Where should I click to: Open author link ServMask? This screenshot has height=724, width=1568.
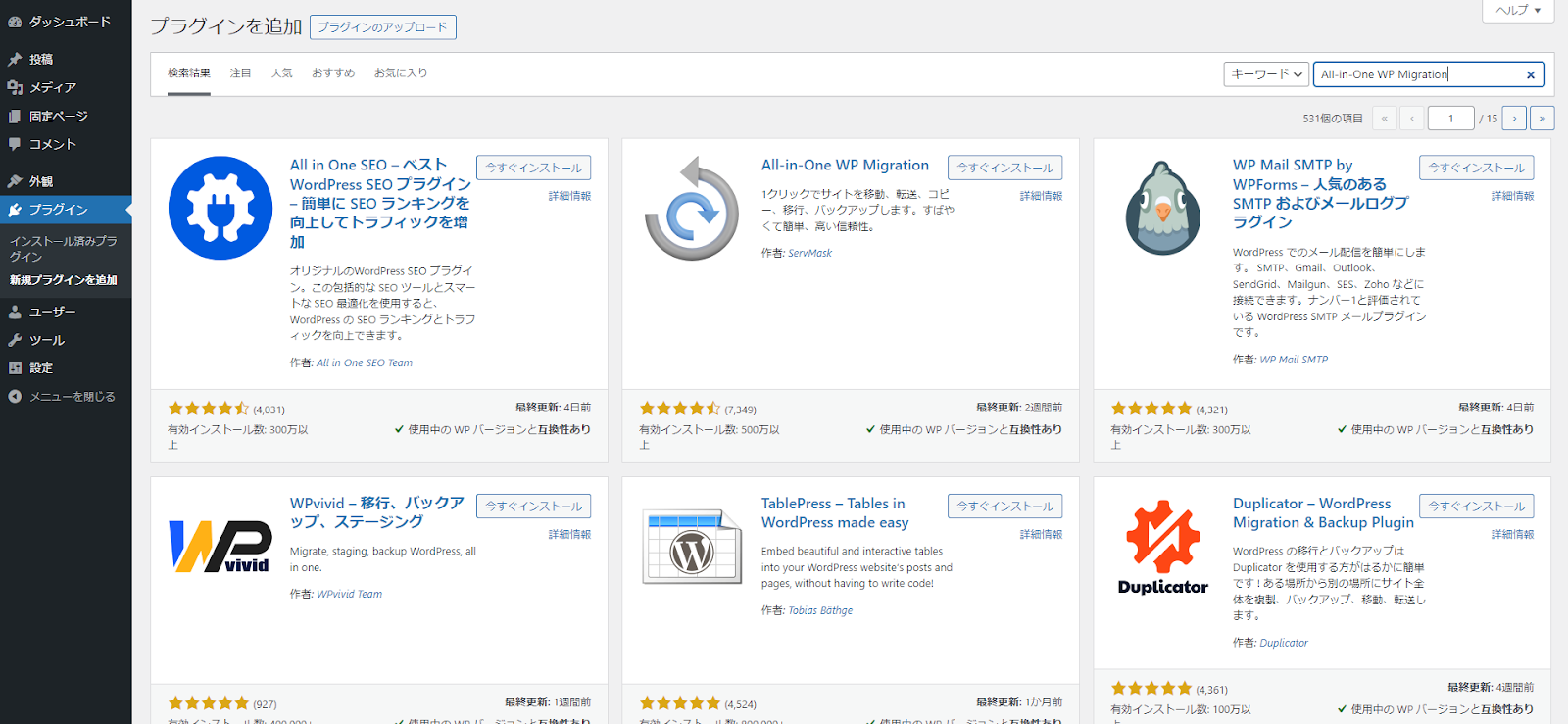click(x=810, y=253)
